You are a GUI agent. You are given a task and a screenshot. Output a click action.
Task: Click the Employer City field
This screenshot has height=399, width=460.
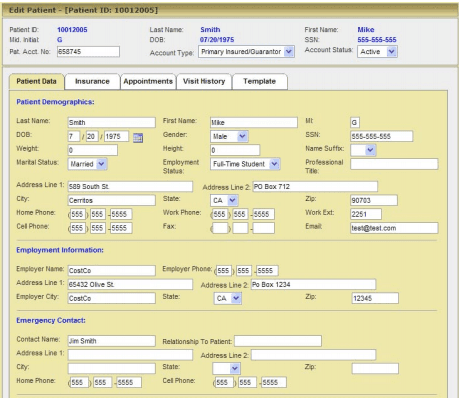pos(111,298)
